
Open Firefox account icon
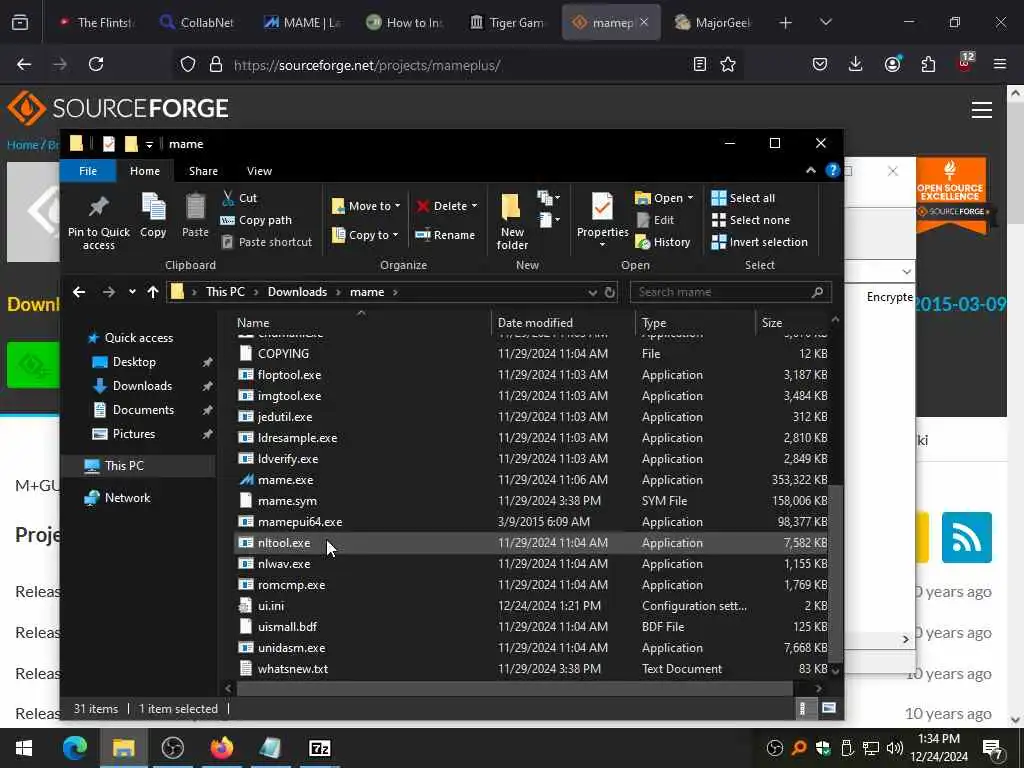pos(892,64)
